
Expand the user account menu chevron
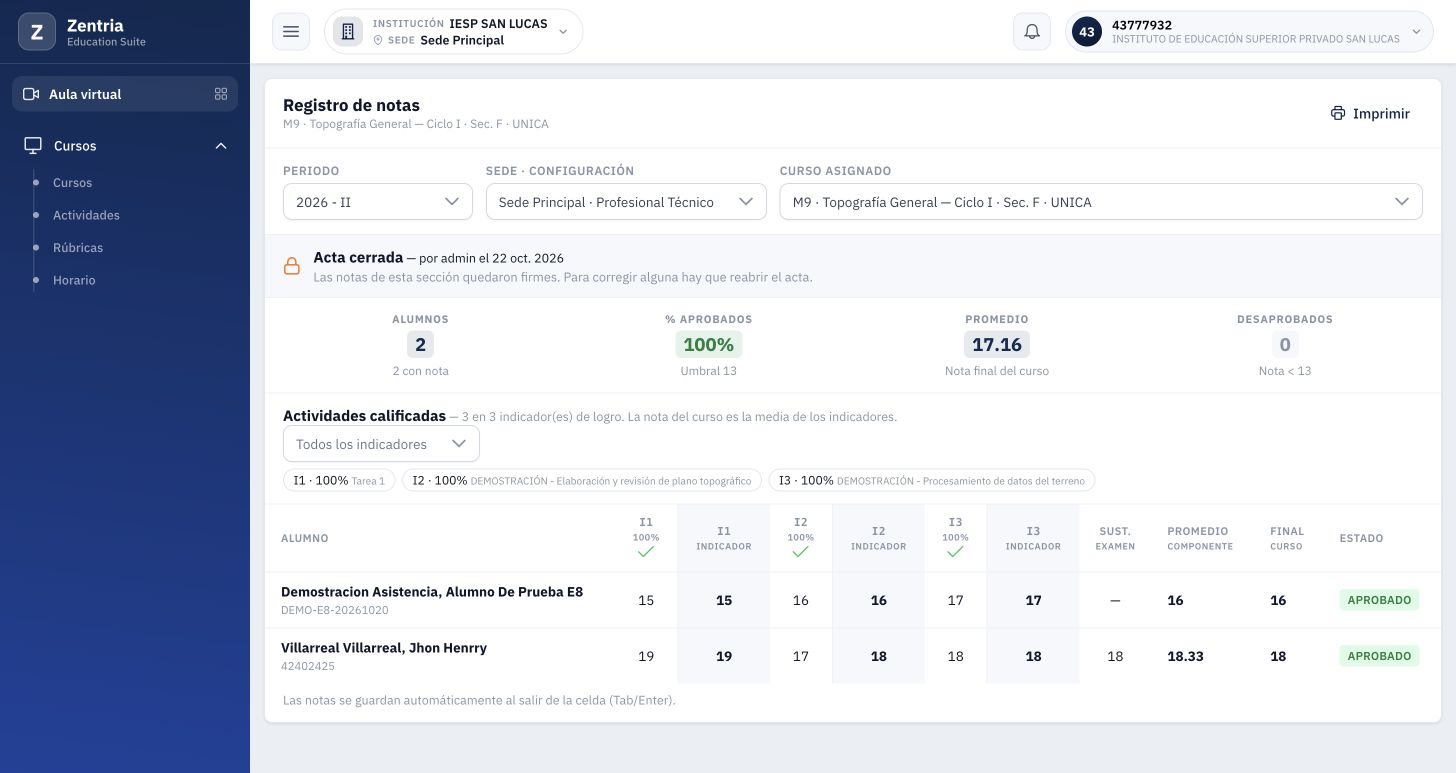pyautogui.click(x=1416, y=32)
